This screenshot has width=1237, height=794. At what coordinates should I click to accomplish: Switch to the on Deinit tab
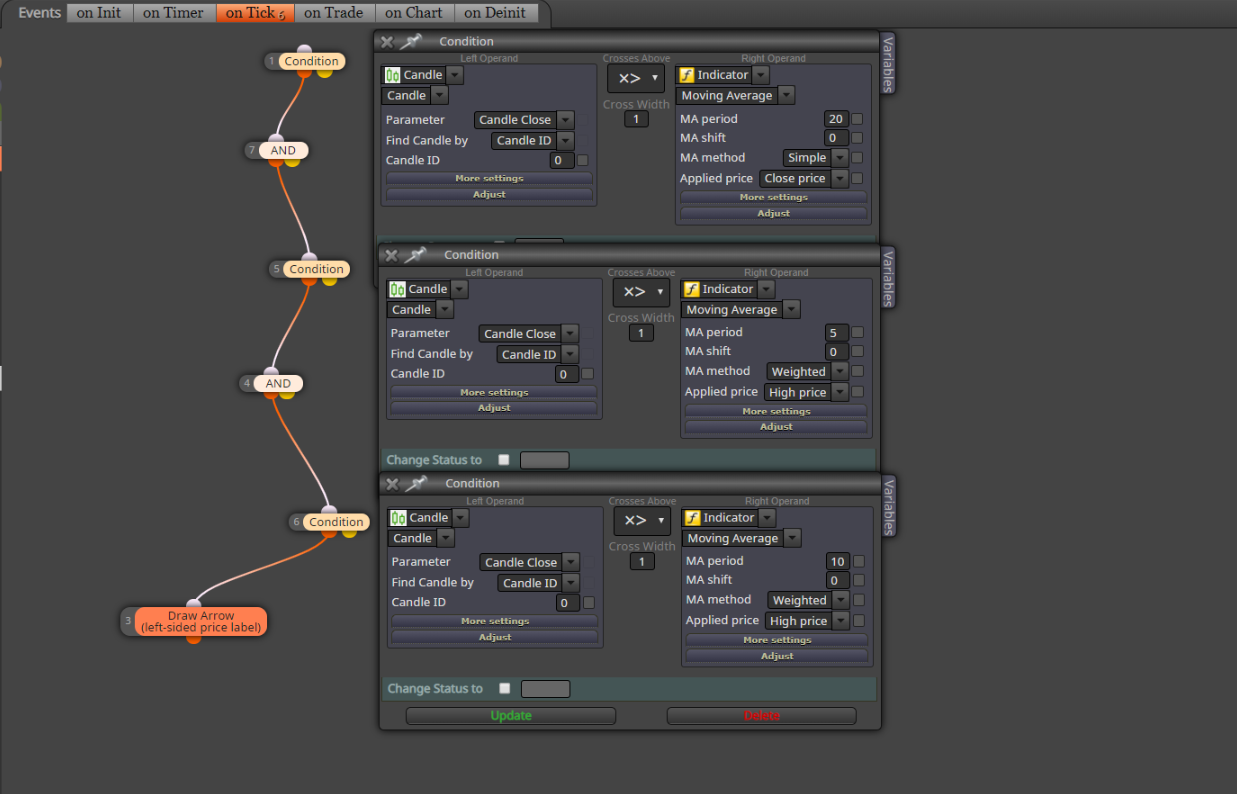point(495,13)
